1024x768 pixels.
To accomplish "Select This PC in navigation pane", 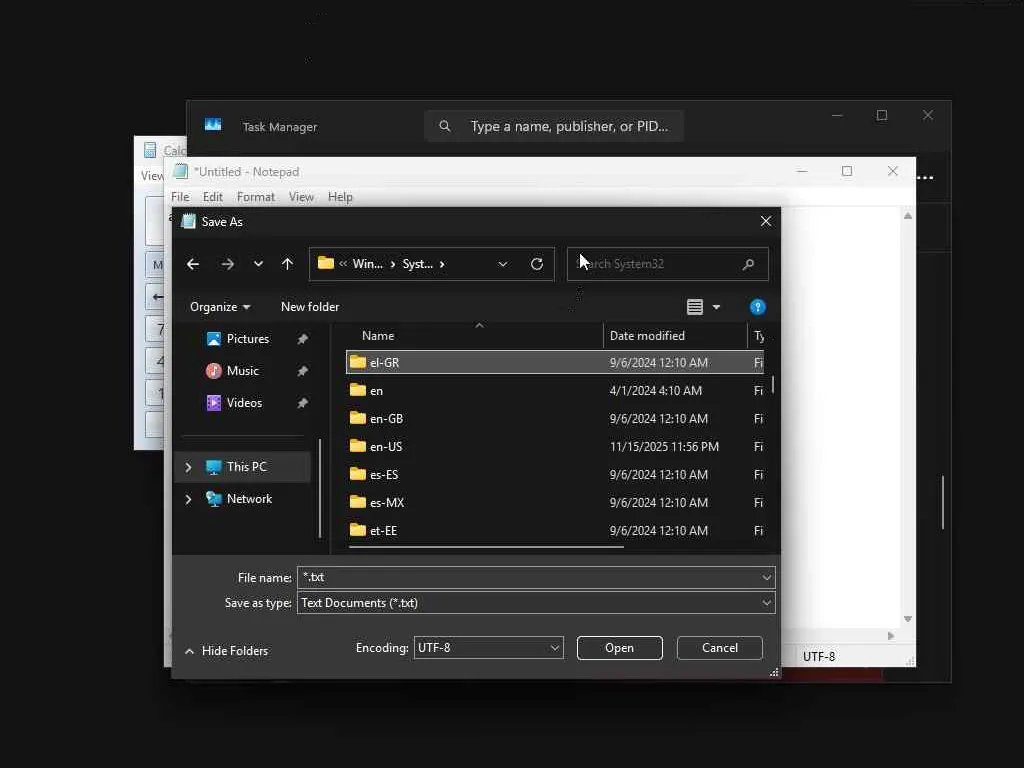I will point(243,467).
